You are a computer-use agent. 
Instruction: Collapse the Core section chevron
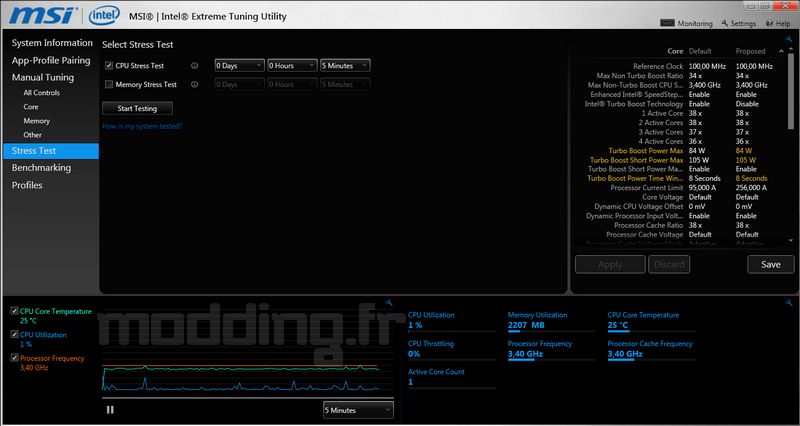coord(781,51)
